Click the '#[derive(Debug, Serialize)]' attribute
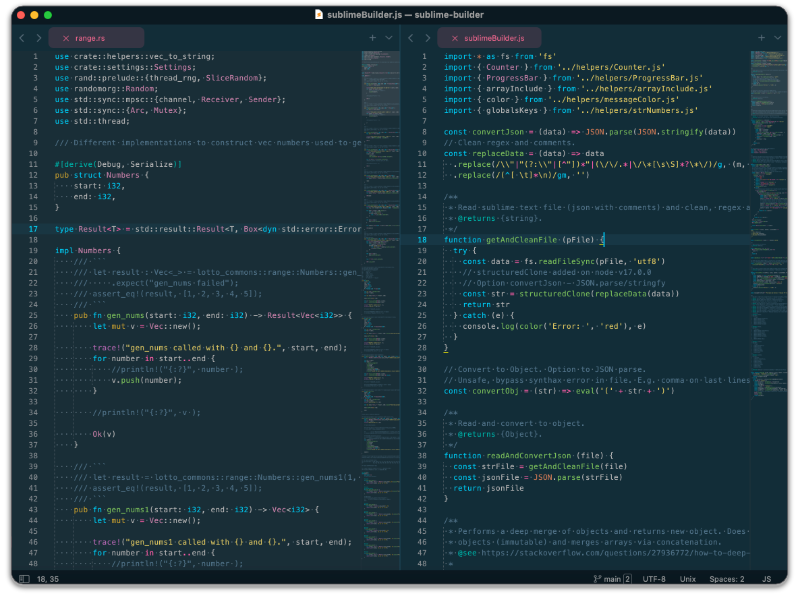The height and width of the screenshot is (600, 800). click(118, 164)
